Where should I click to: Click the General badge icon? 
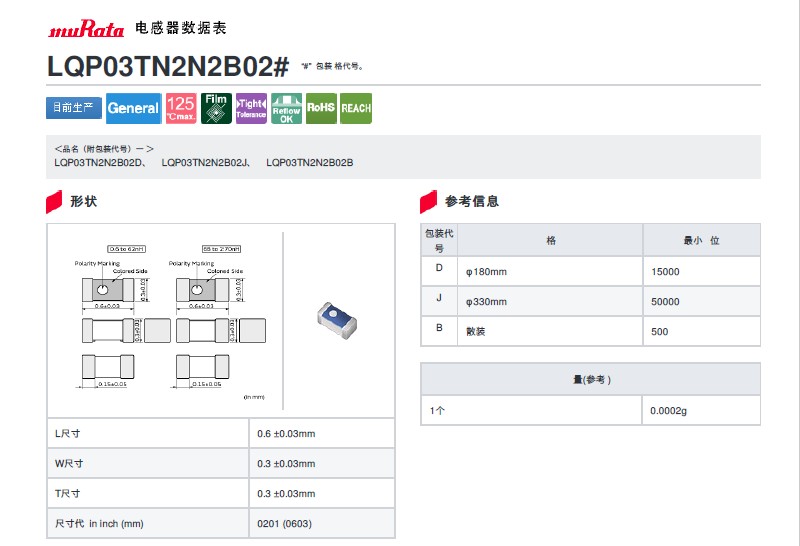[x=134, y=108]
